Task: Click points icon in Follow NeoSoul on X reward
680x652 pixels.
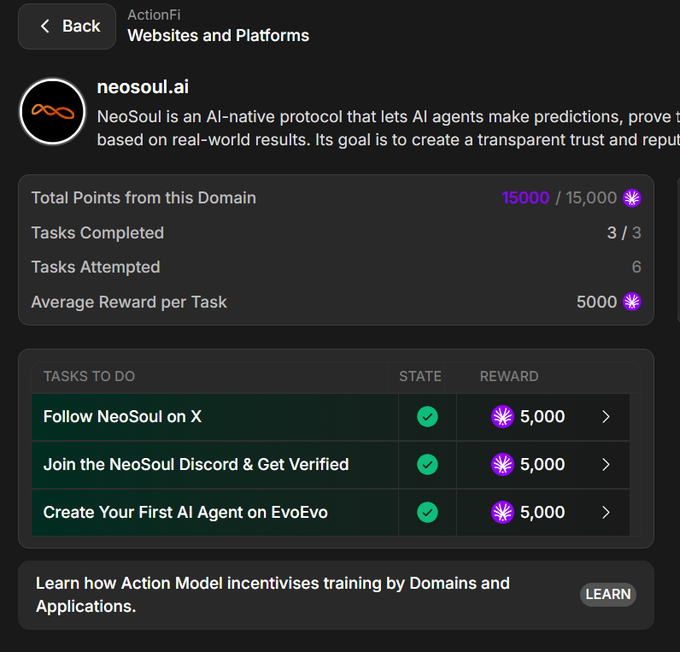Action: point(503,417)
